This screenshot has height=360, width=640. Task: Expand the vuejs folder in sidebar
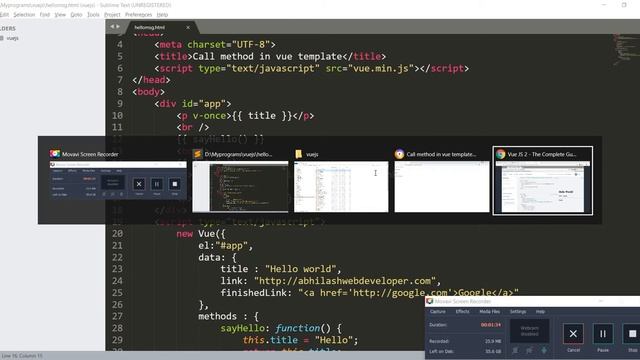12,38
